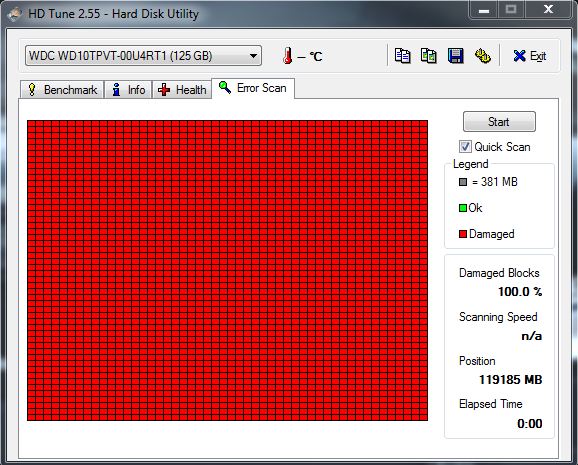The width and height of the screenshot is (578, 465).
Task: Click the thermometer temperature icon
Action: [288, 56]
